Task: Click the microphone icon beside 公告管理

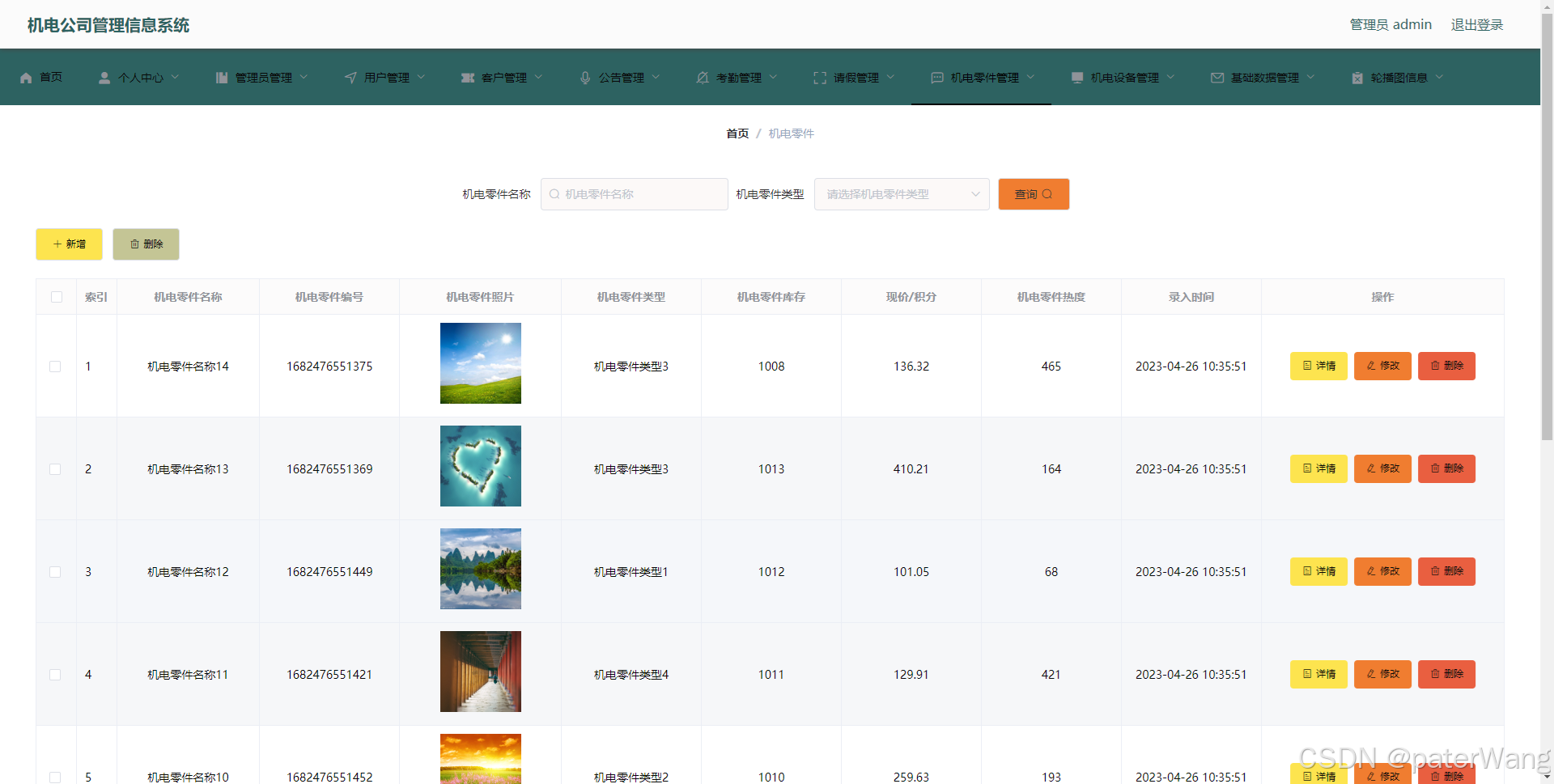Action: coord(585,78)
